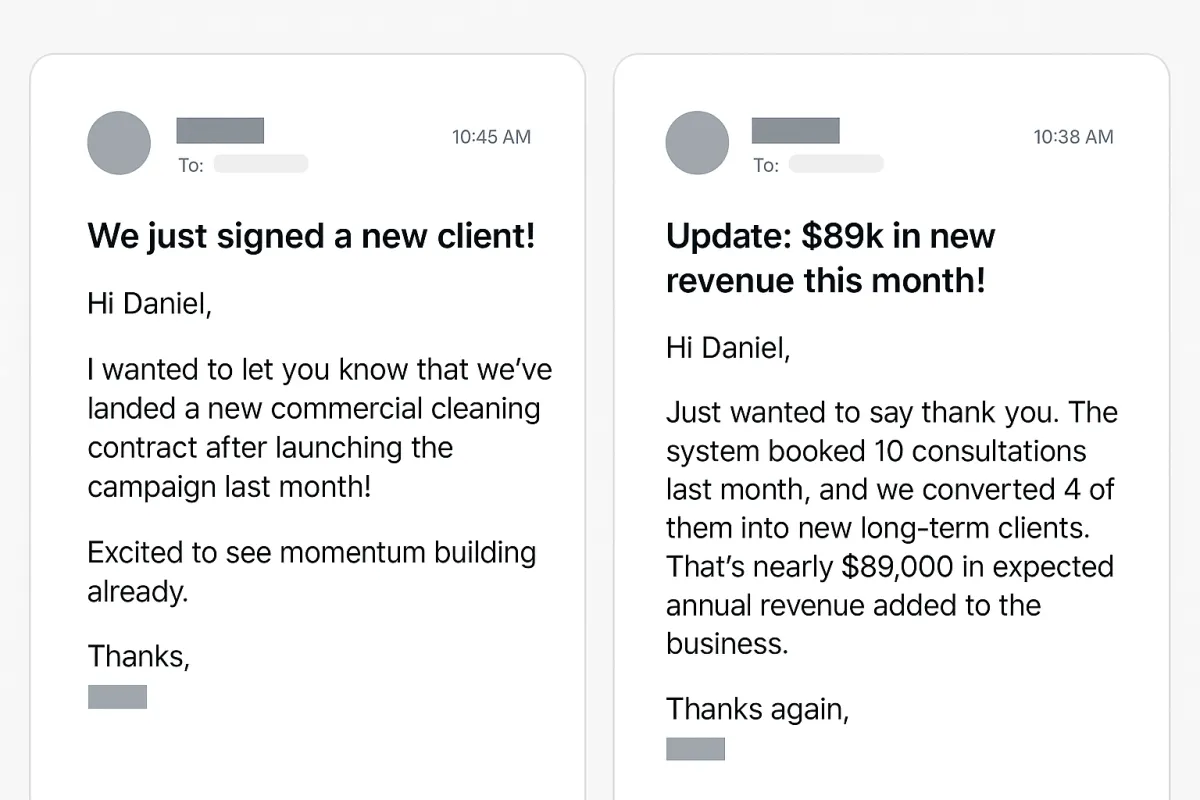
Task: Click the 'Hi Daniel,' greeting in left email
Action: (x=150, y=305)
